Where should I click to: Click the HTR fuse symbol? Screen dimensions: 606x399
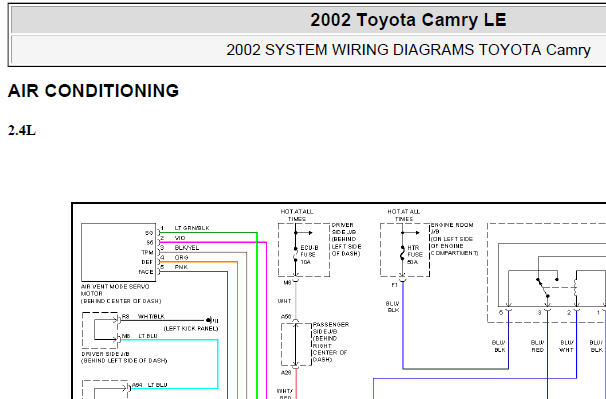coord(402,254)
